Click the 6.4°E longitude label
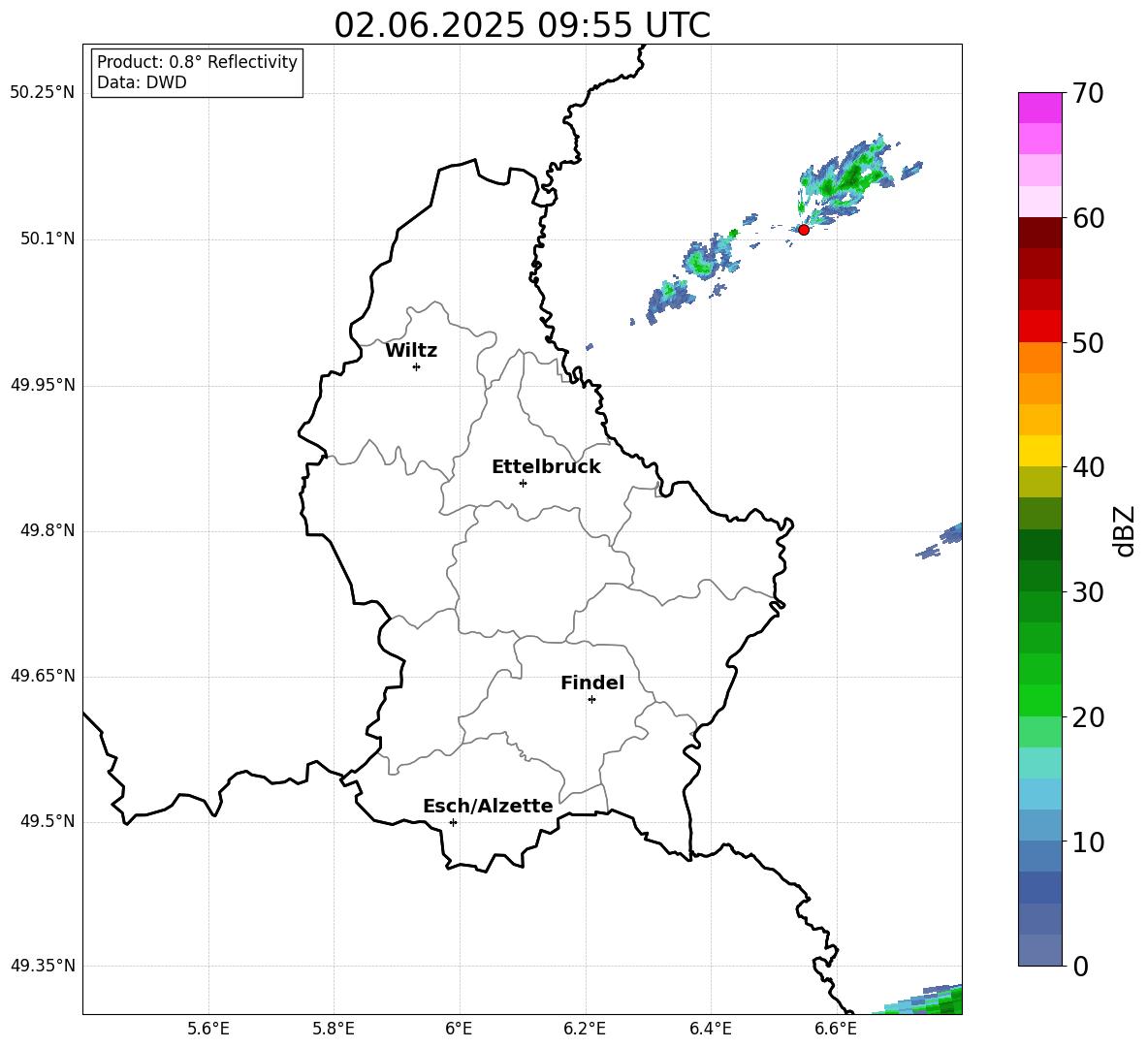 click(710, 1029)
